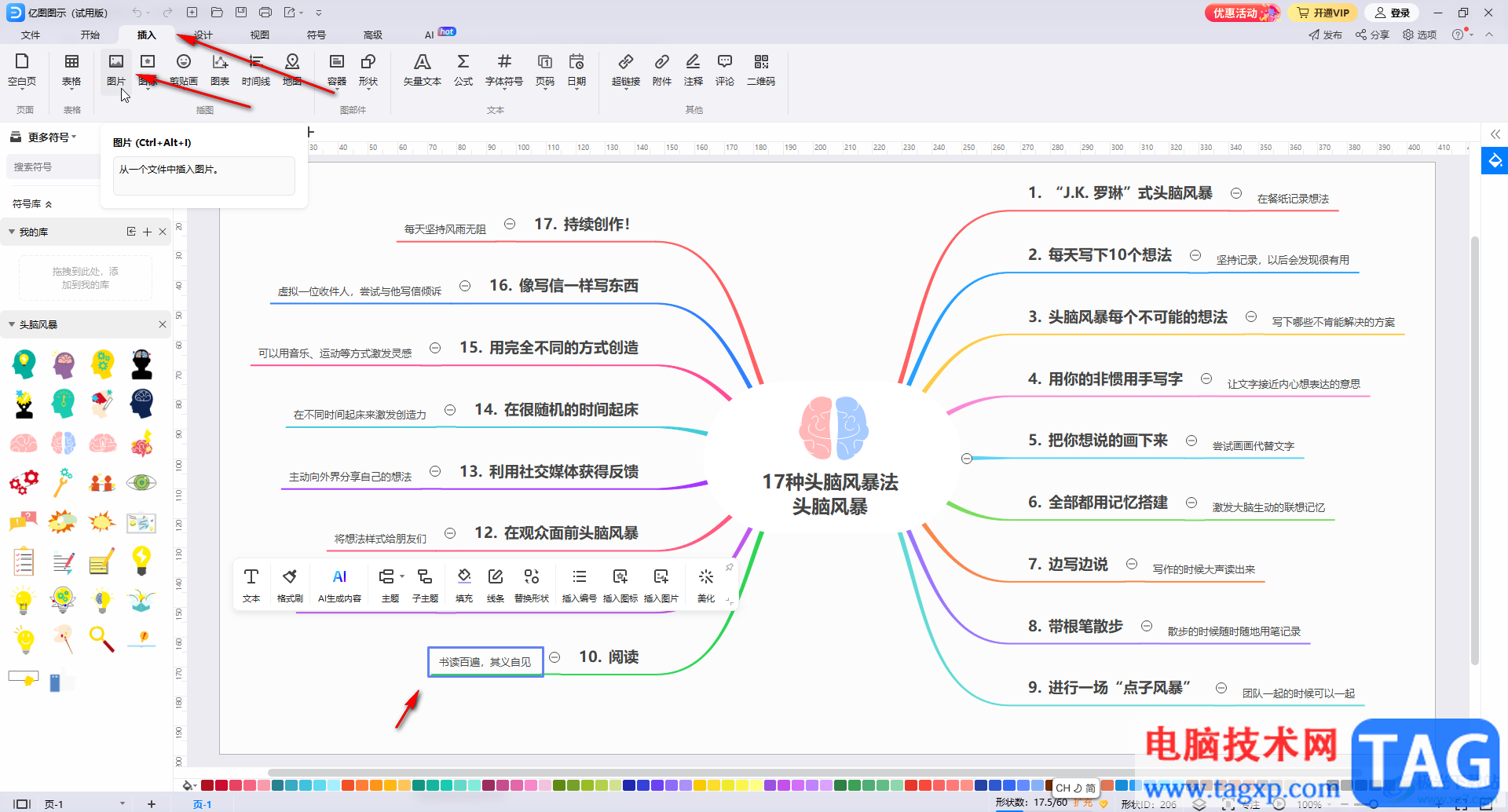Collapse branch toggle next to 2. 每天写下10个想法
Viewport: 1508px width, 812px height.
(x=1195, y=255)
